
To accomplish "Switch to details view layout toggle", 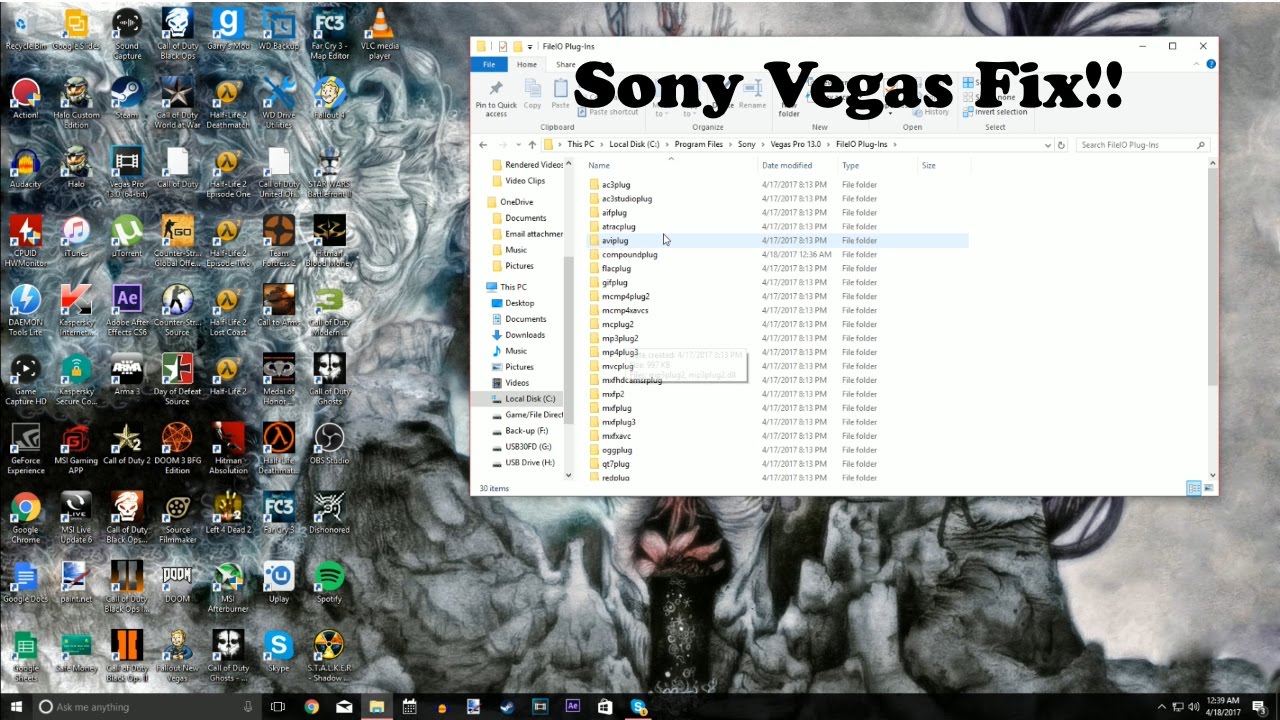I will click(x=1193, y=488).
